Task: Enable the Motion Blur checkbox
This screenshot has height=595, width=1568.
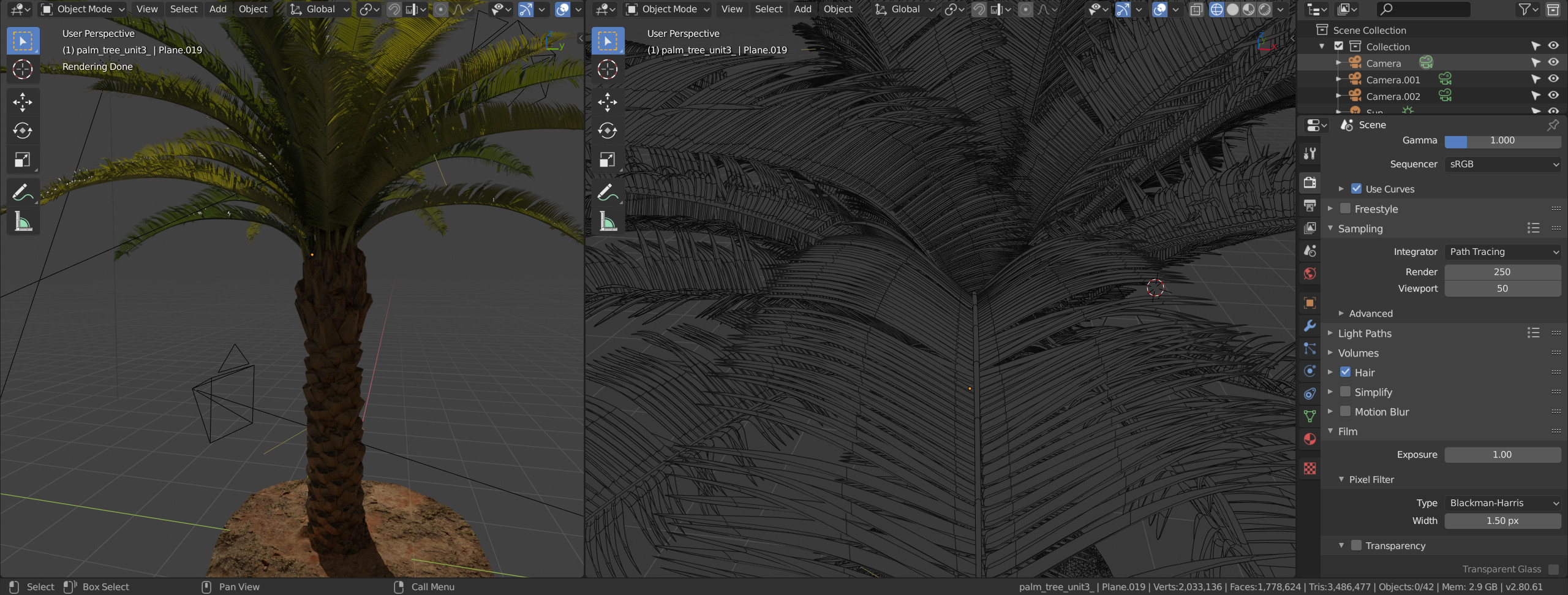Action: [x=1345, y=411]
